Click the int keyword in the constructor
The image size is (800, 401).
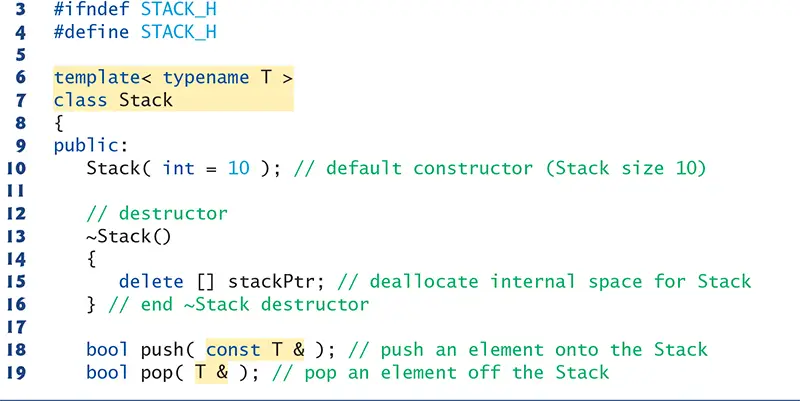(x=179, y=168)
